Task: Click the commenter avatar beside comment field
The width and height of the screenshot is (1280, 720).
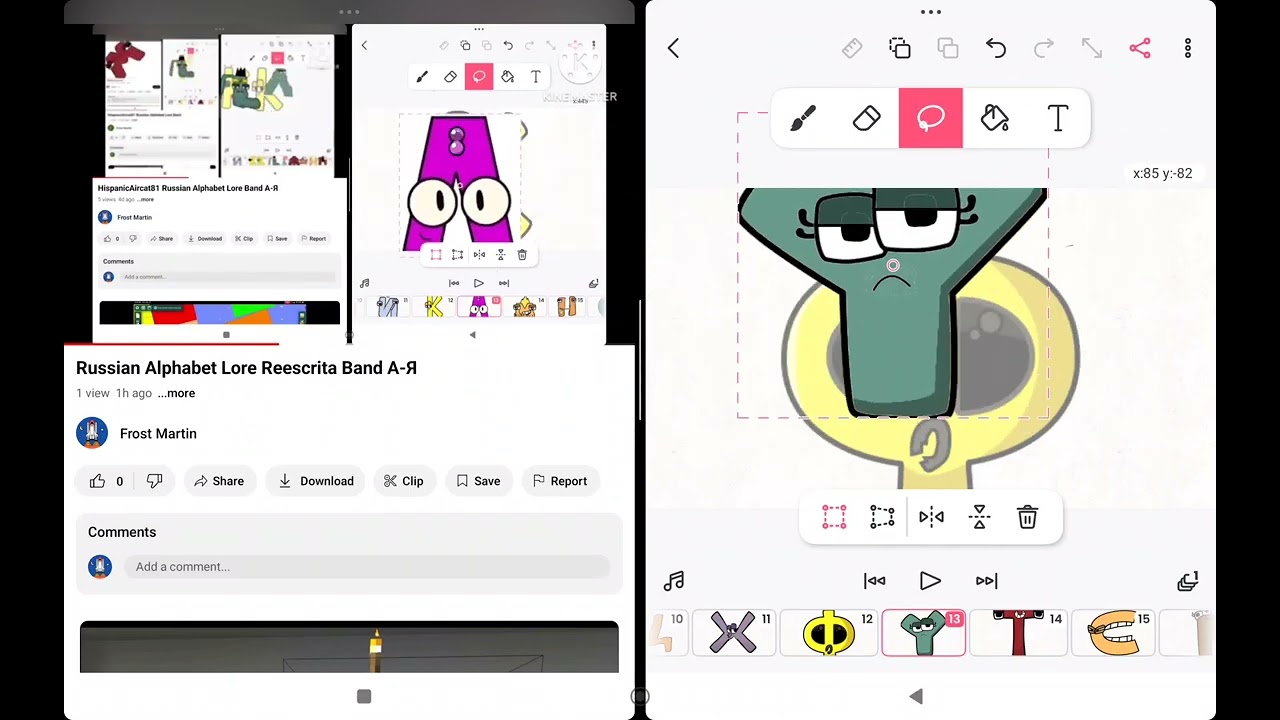Action: tap(100, 566)
